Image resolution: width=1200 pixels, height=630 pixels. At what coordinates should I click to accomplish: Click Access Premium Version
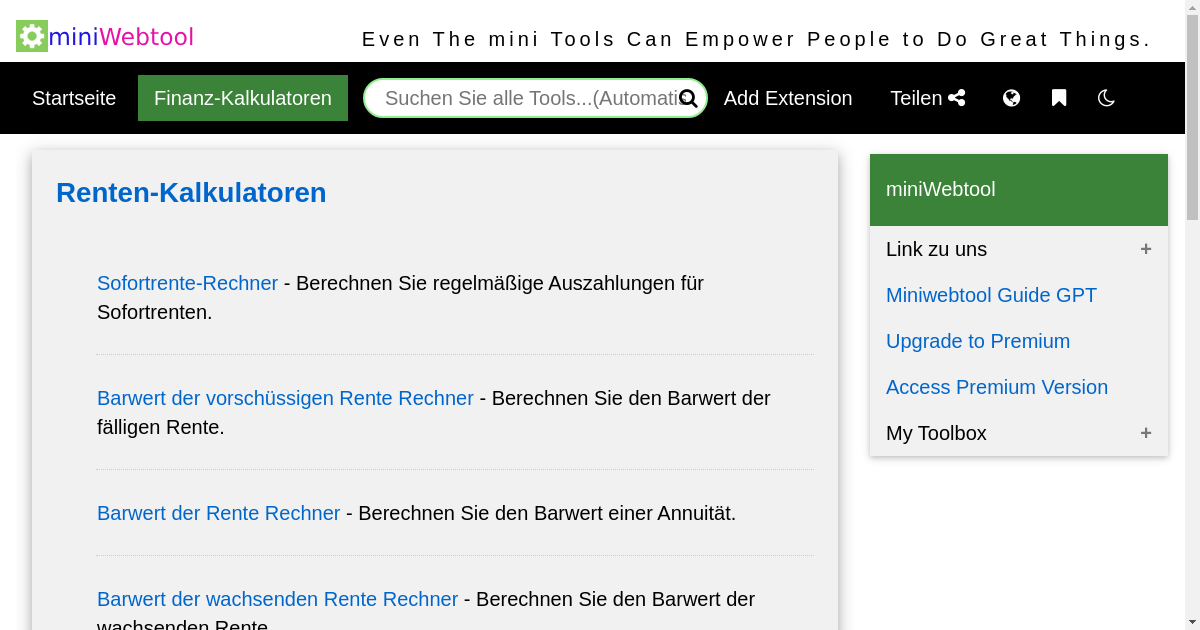coord(997,387)
